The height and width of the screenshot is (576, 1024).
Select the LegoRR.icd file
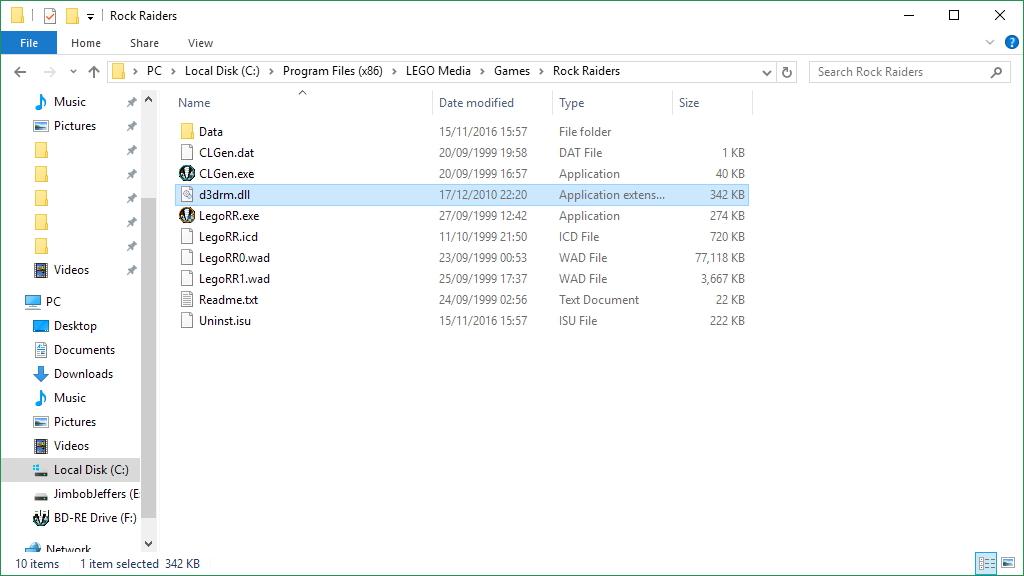pos(462,236)
